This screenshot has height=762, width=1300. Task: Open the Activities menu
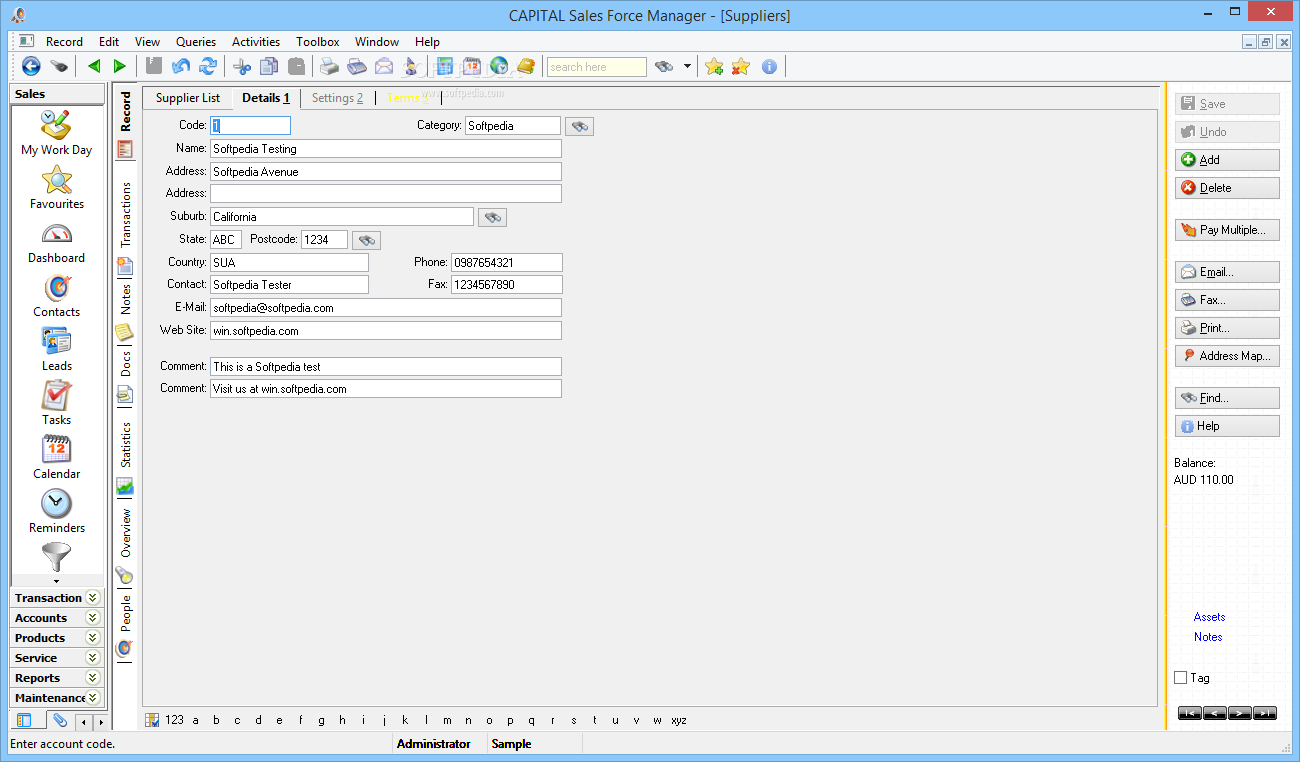(x=256, y=42)
